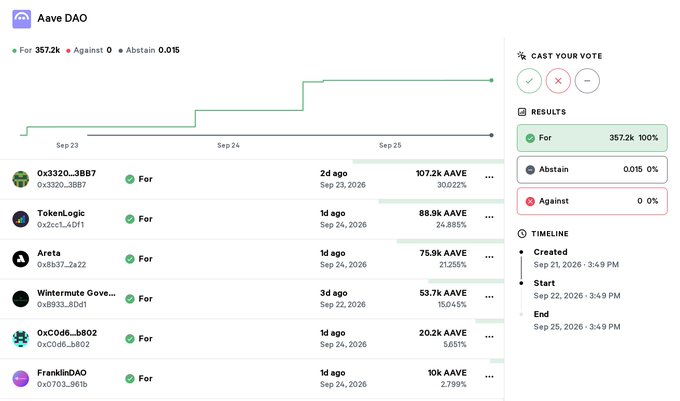Screen dimensions: 680x401
Task: Click green check icon in For result
Action: click(530, 138)
